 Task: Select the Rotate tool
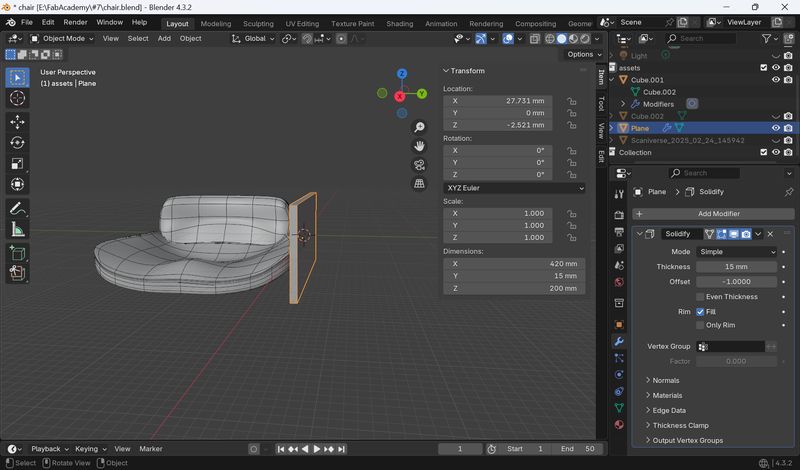pos(17,143)
